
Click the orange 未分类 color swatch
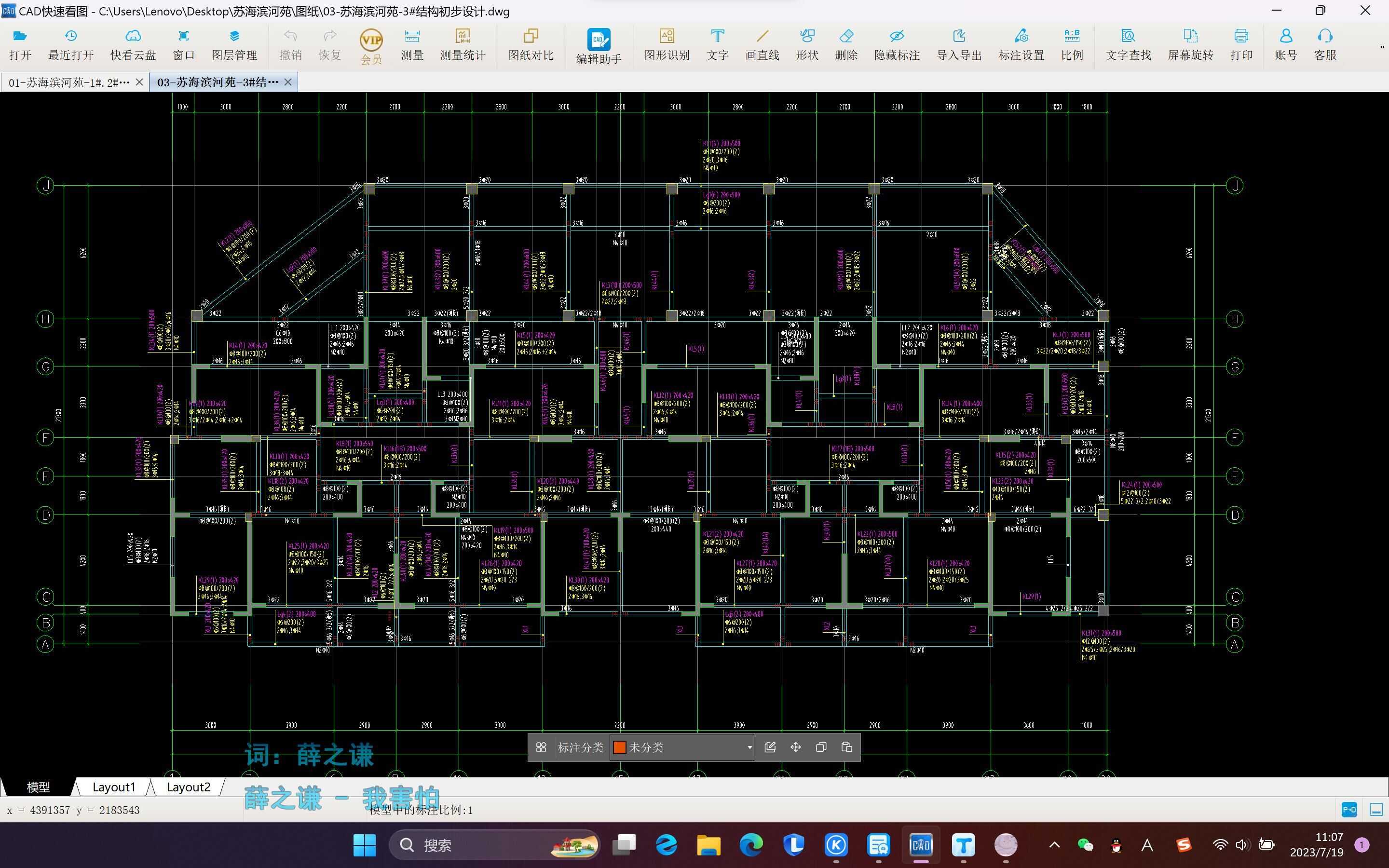point(620,747)
